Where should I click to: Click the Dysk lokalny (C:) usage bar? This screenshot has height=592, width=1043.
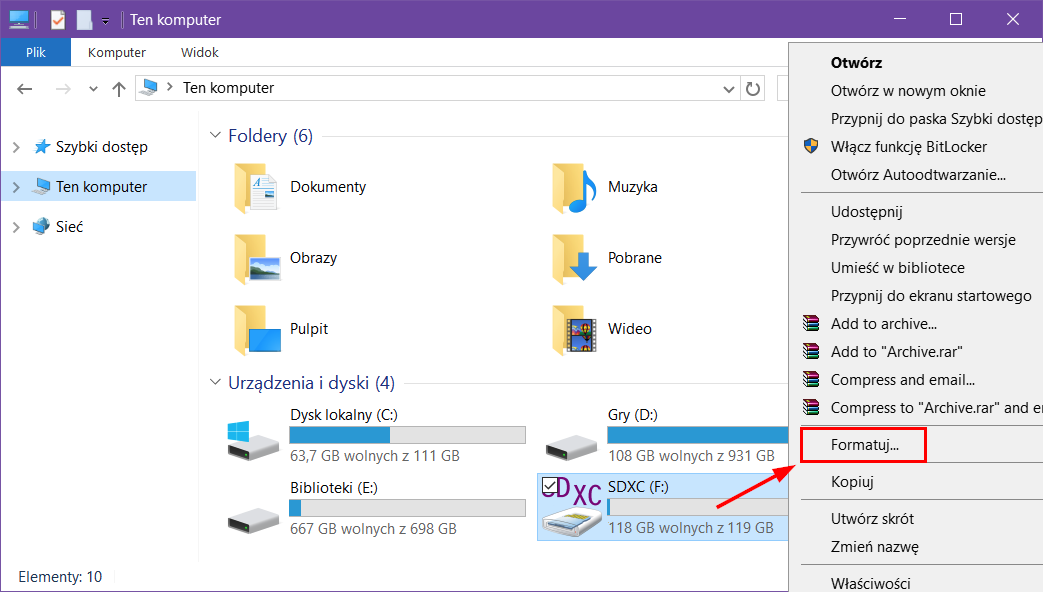coord(407,435)
